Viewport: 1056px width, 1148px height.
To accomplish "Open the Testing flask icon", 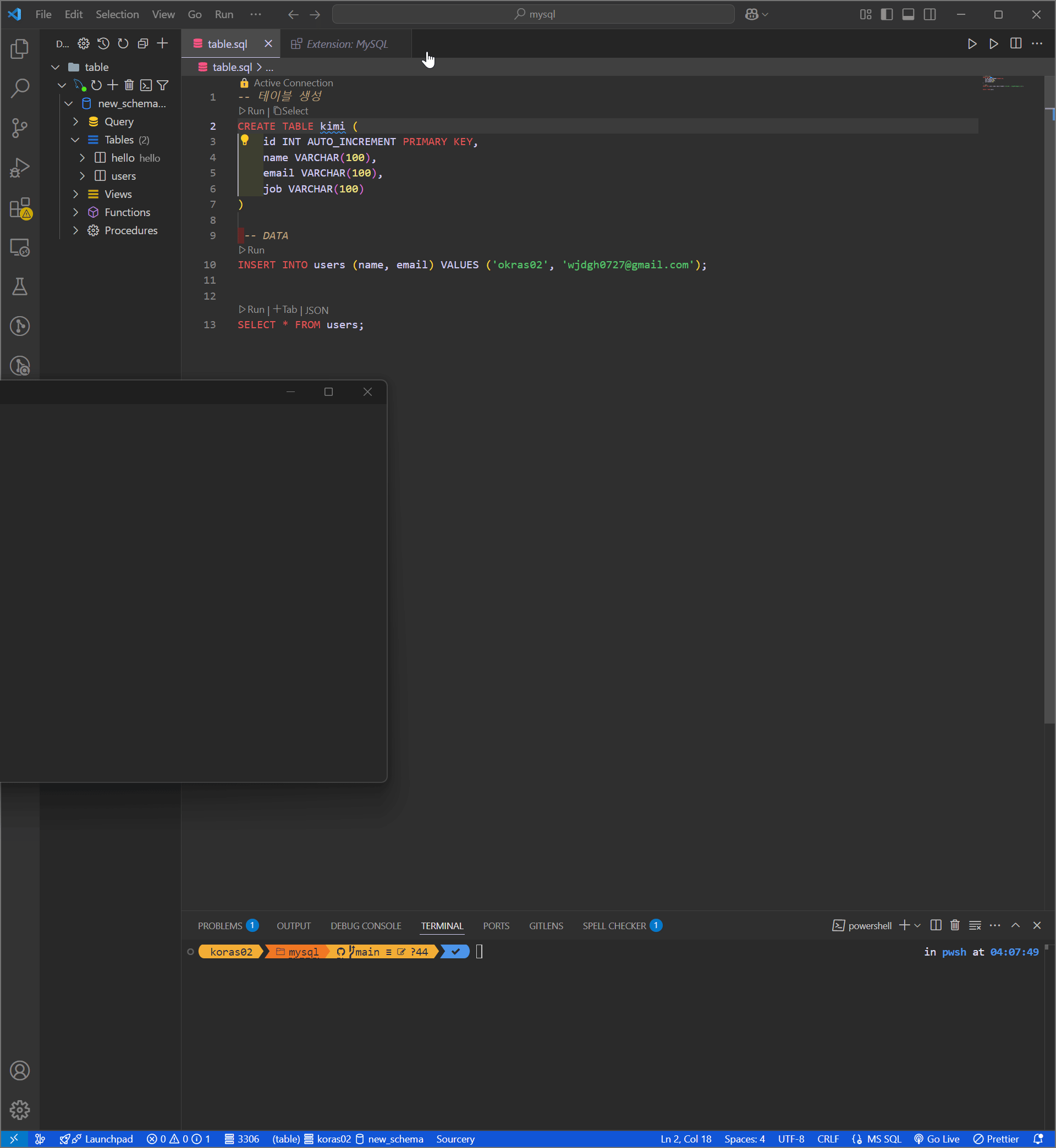I will (20, 286).
